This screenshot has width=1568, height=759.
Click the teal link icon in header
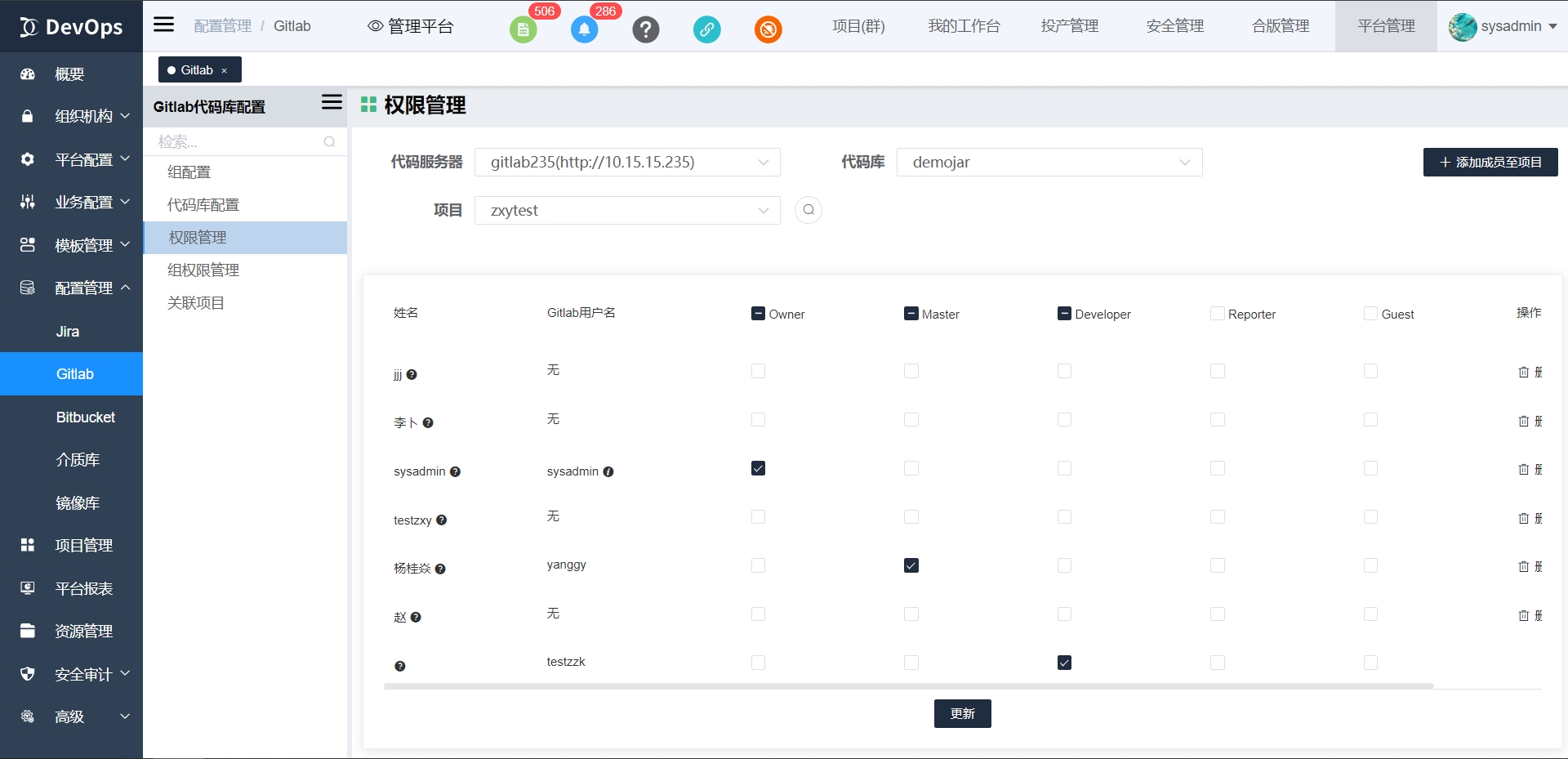click(706, 30)
